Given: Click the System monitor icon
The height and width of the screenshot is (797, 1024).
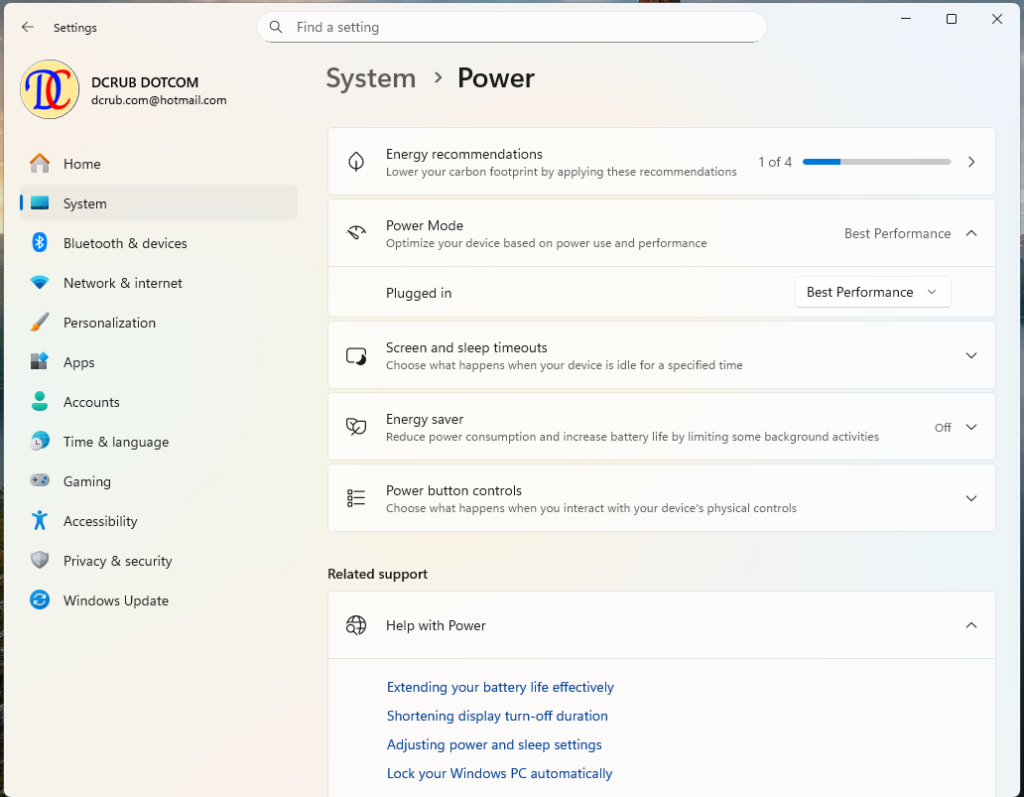Looking at the screenshot, I should coord(40,203).
